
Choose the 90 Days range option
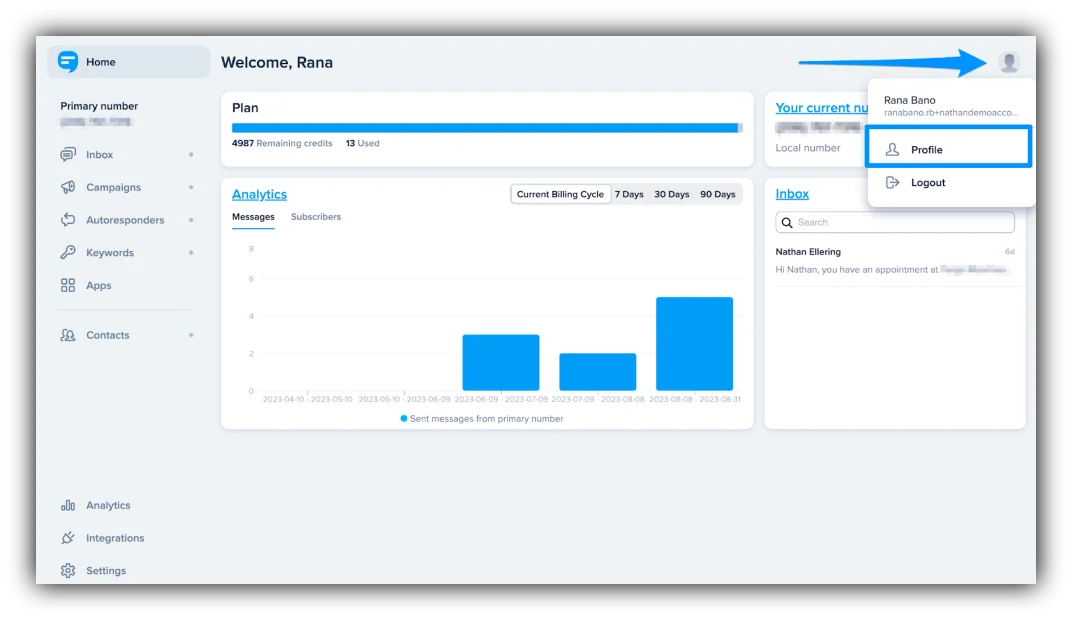coord(717,194)
